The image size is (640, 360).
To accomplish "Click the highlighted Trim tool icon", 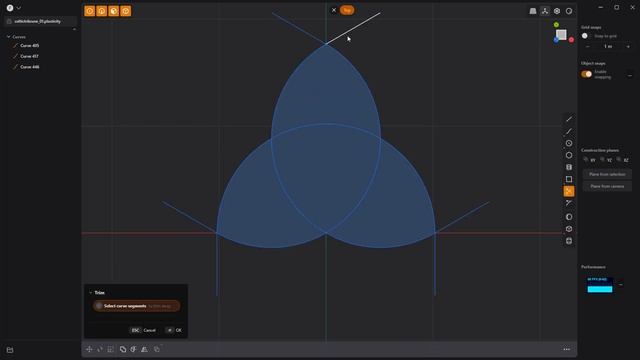I will (569, 191).
